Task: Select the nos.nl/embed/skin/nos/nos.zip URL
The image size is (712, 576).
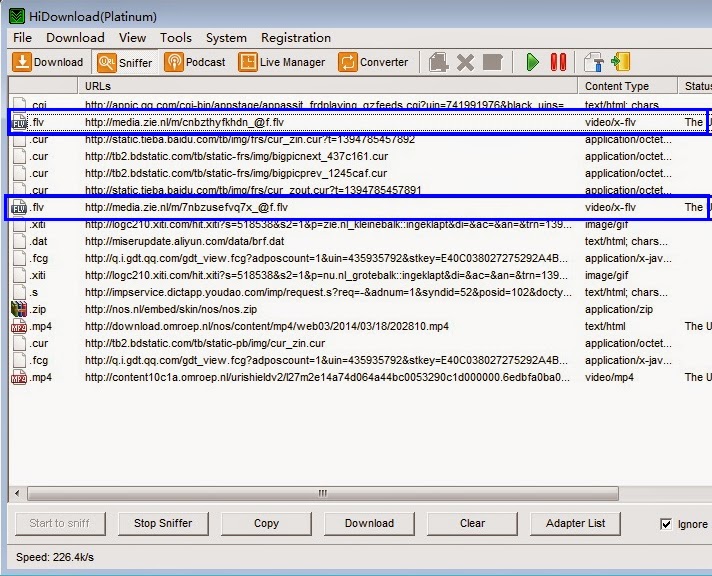Action: (171, 309)
